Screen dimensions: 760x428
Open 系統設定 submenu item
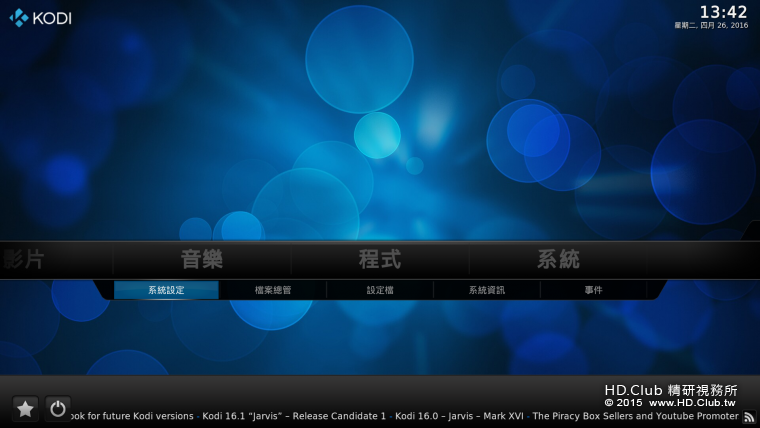166,290
